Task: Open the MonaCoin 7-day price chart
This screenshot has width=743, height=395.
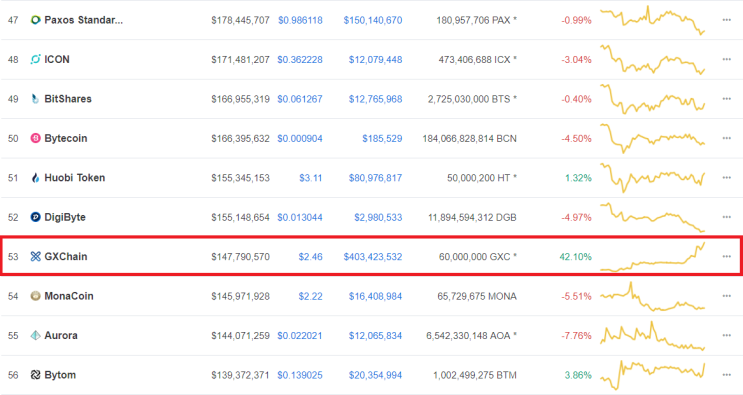Action: [652, 296]
